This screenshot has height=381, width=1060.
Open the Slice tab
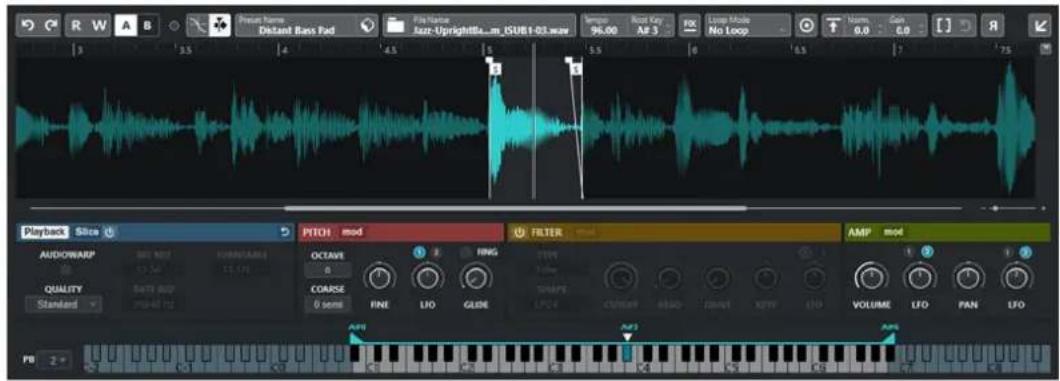click(x=87, y=232)
